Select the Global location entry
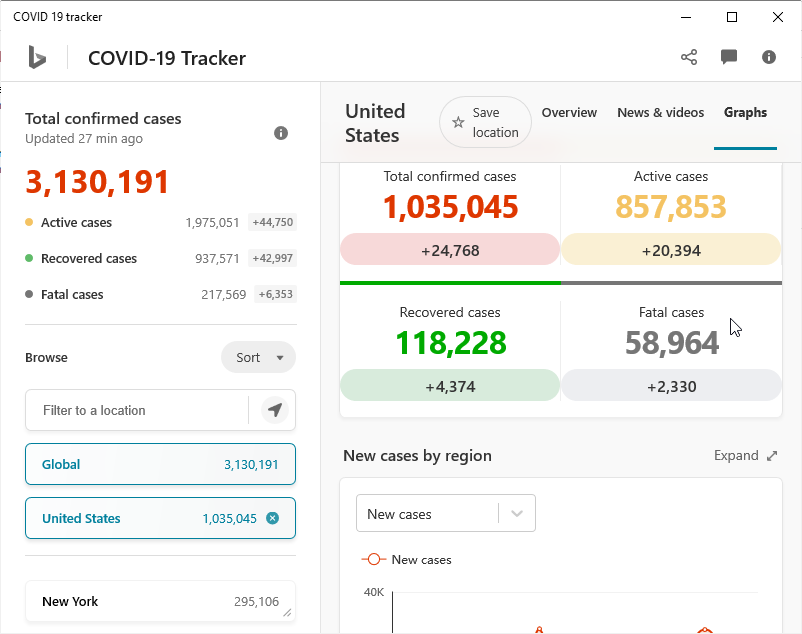The height and width of the screenshot is (634, 802). coord(160,464)
